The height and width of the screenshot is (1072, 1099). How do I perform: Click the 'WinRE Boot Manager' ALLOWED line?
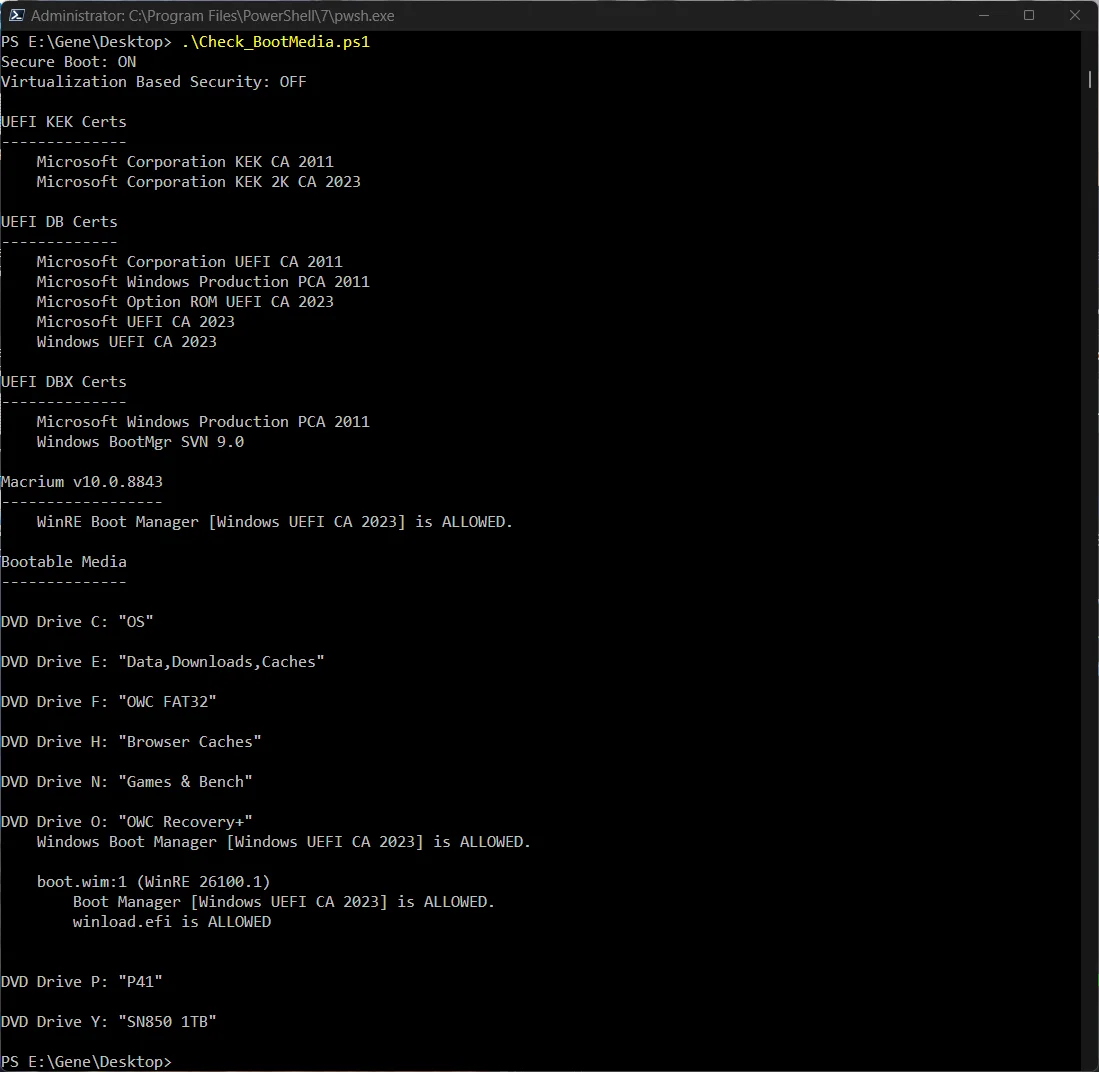pos(275,522)
